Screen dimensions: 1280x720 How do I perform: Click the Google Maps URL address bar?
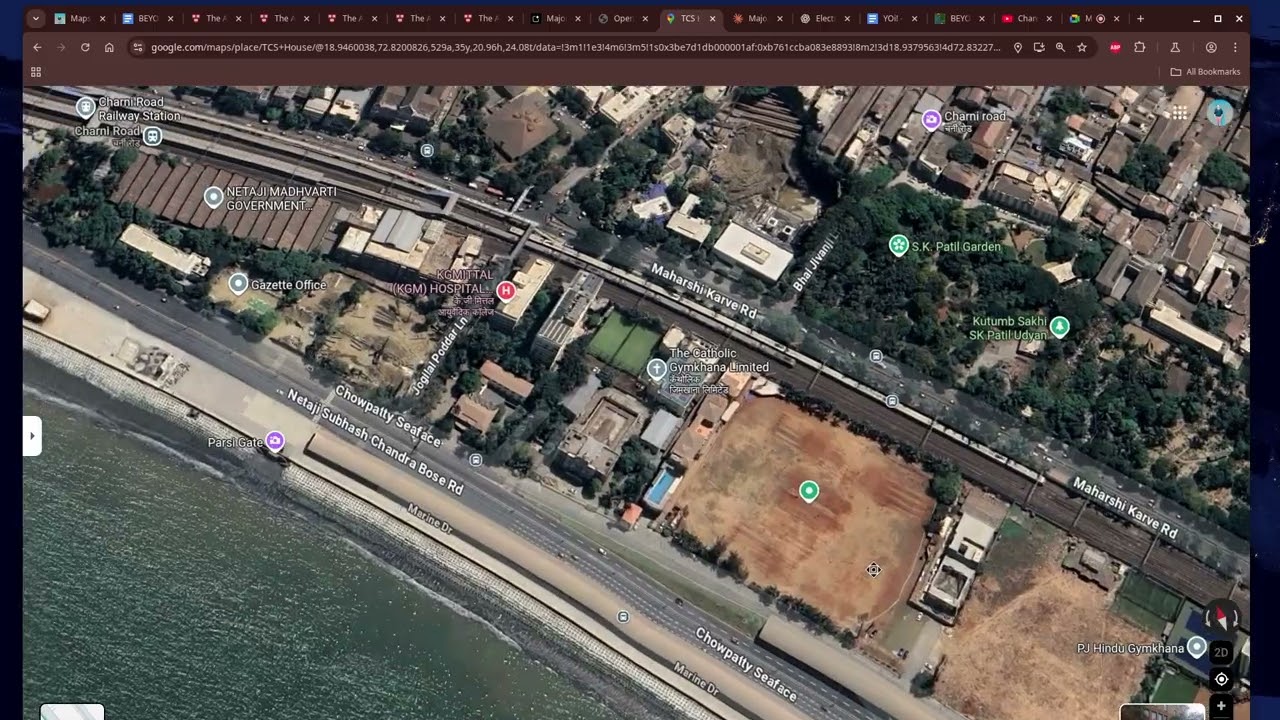click(x=575, y=47)
